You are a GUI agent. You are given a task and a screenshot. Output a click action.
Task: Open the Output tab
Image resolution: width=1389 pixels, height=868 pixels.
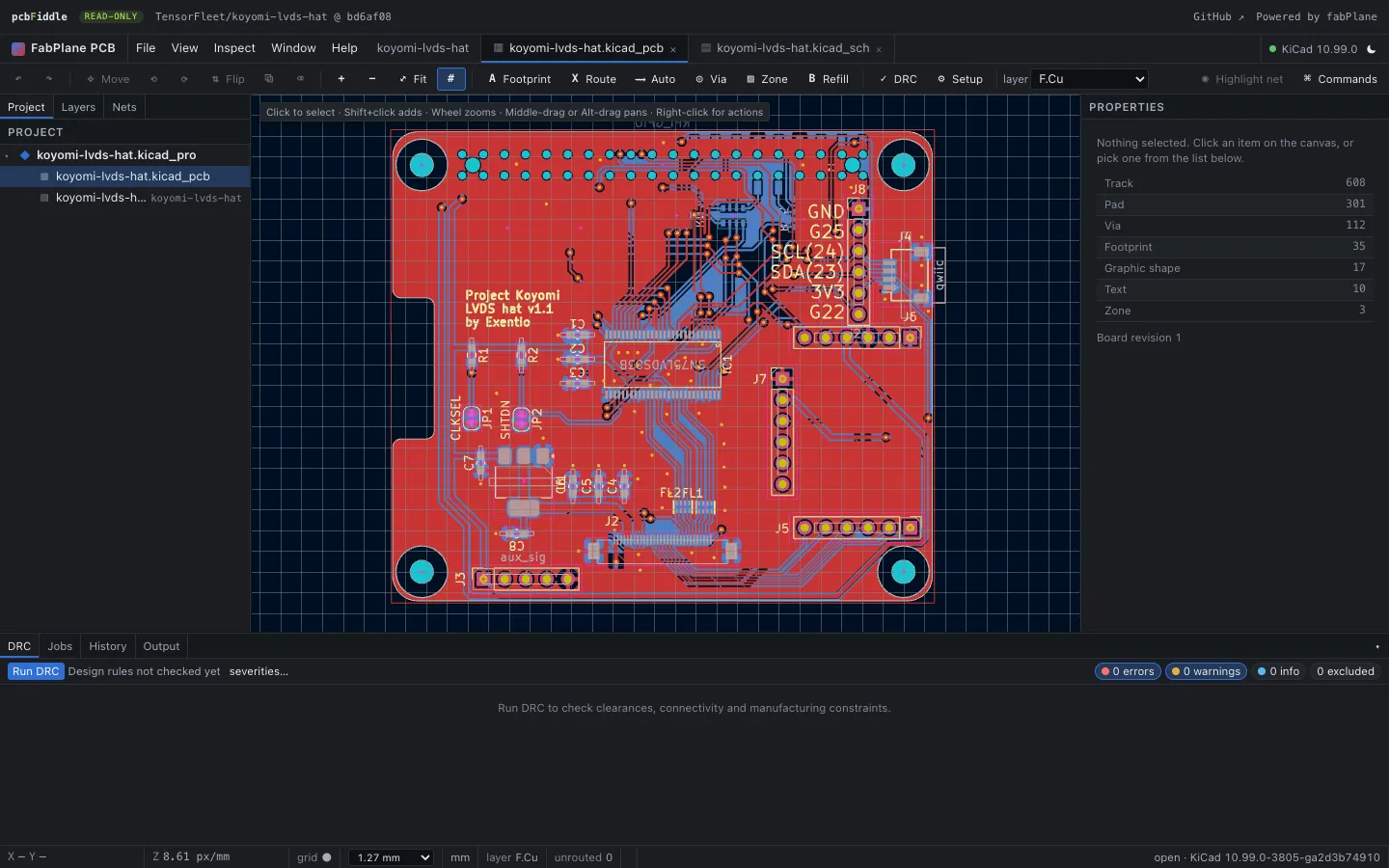point(161,646)
